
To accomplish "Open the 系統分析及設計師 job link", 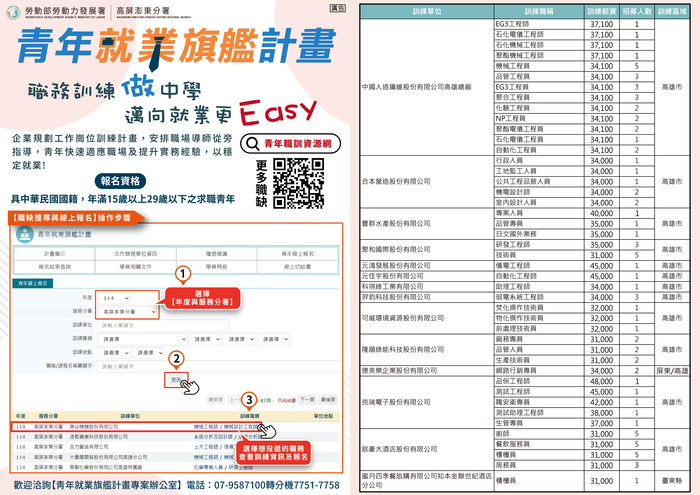I will pyautogui.click(x=213, y=437).
